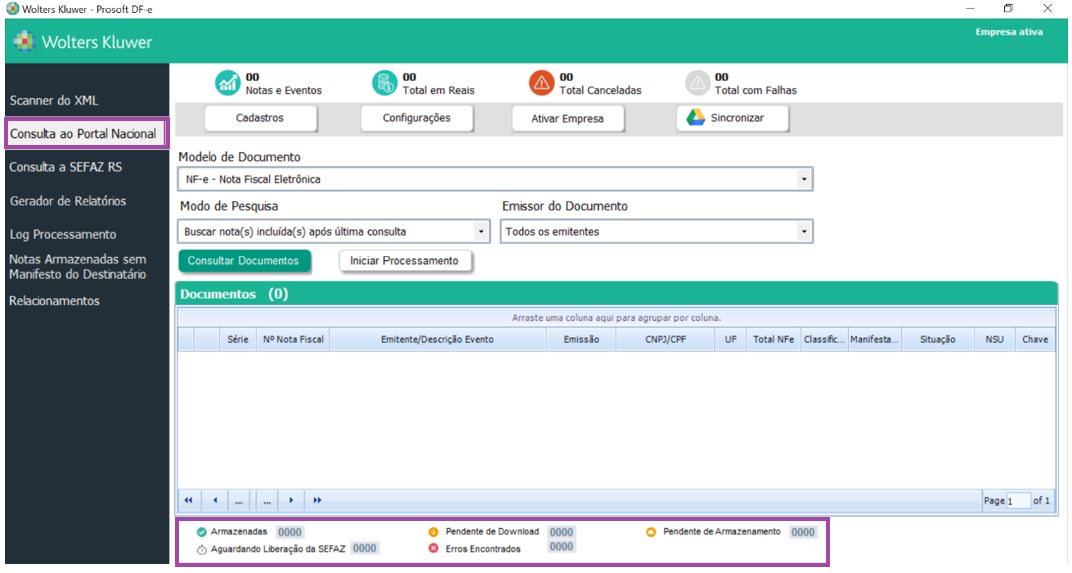Go to next page of Documentos grid

pyautogui.click(x=291, y=501)
